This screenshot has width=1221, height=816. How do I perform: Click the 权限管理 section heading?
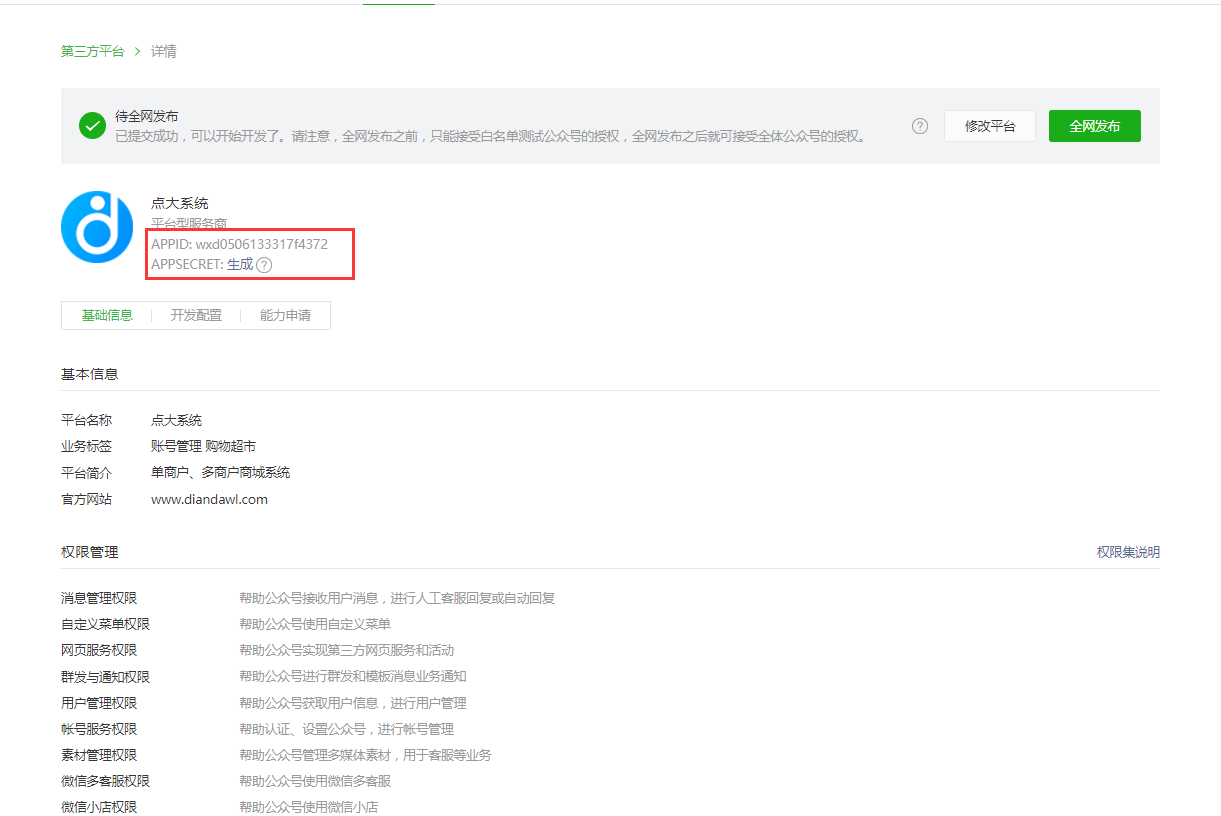tap(90, 552)
